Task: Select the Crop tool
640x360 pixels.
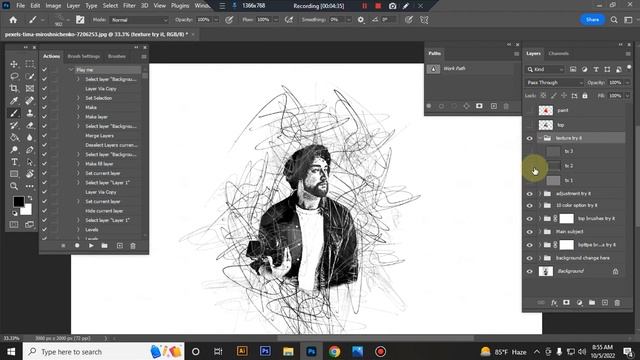Action: coord(14,89)
